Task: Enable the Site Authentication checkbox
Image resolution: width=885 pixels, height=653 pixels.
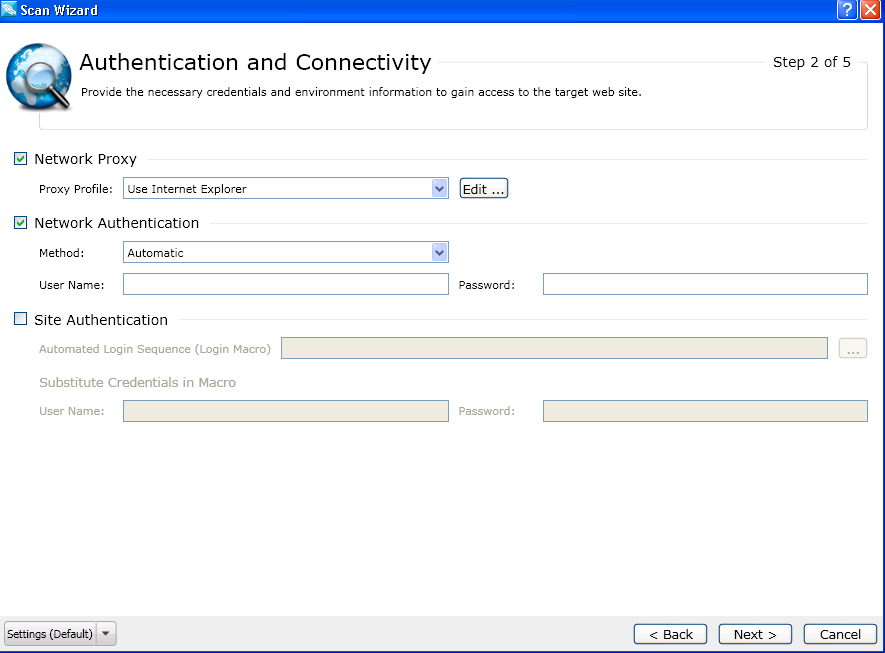Action: pos(20,319)
